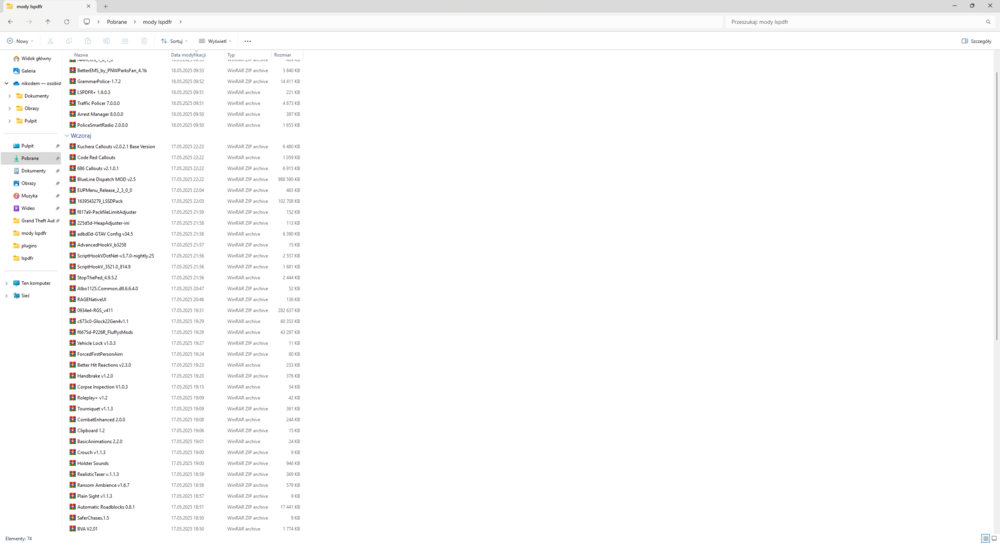The width and height of the screenshot is (1000, 543).
Task: Click the Copy toolbar icon
Action: (x=69, y=41)
